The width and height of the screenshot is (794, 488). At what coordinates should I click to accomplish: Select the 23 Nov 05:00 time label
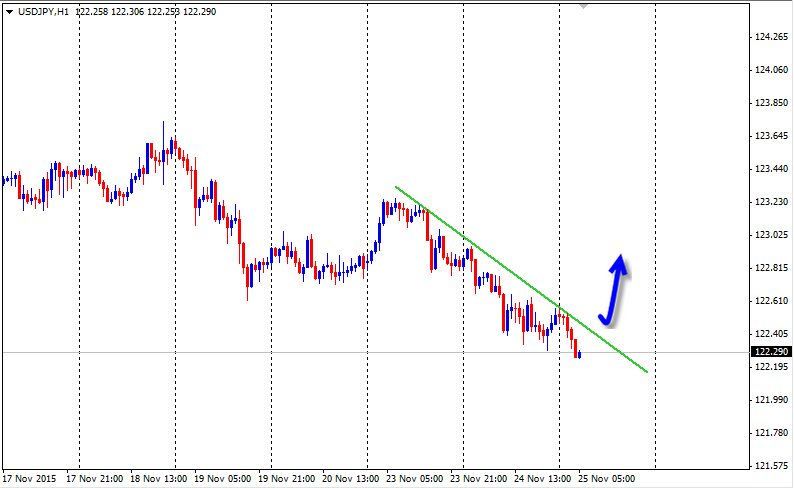click(415, 478)
